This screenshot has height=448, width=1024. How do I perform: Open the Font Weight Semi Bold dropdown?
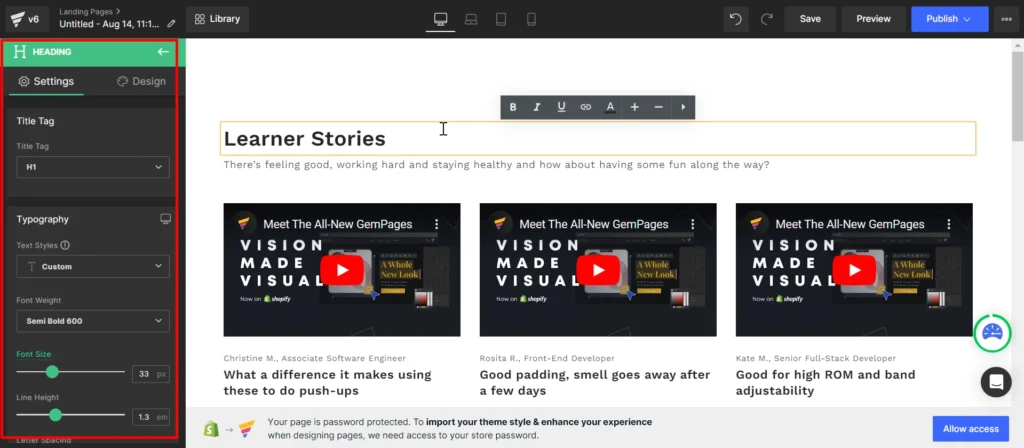tap(93, 321)
